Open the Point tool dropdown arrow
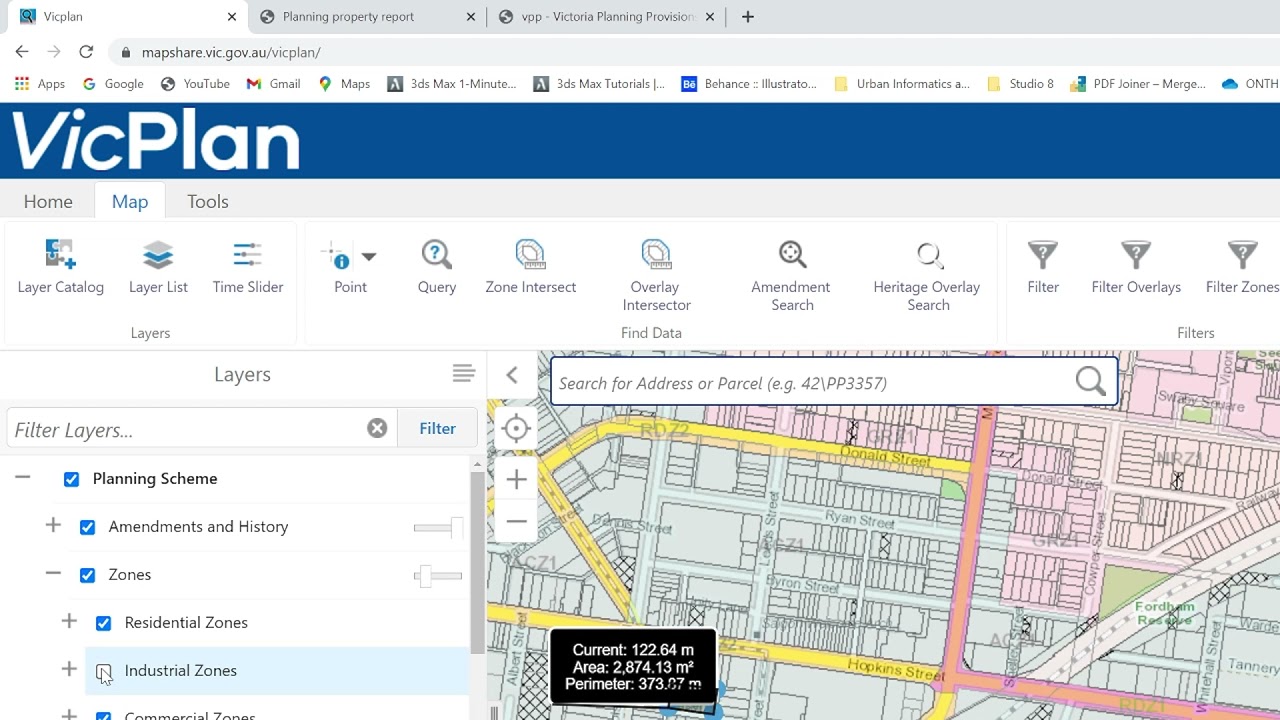The height and width of the screenshot is (720, 1280). (369, 257)
